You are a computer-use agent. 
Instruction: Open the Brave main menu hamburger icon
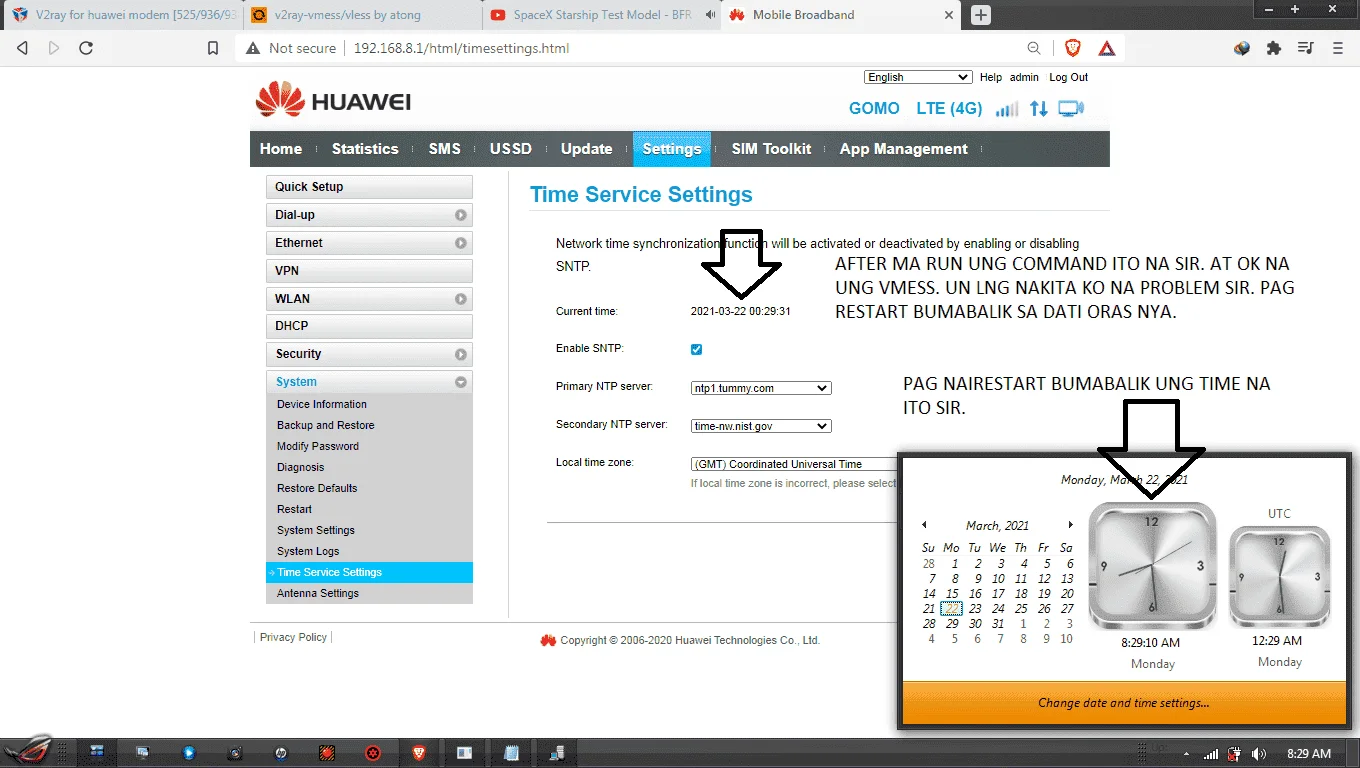click(1338, 48)
